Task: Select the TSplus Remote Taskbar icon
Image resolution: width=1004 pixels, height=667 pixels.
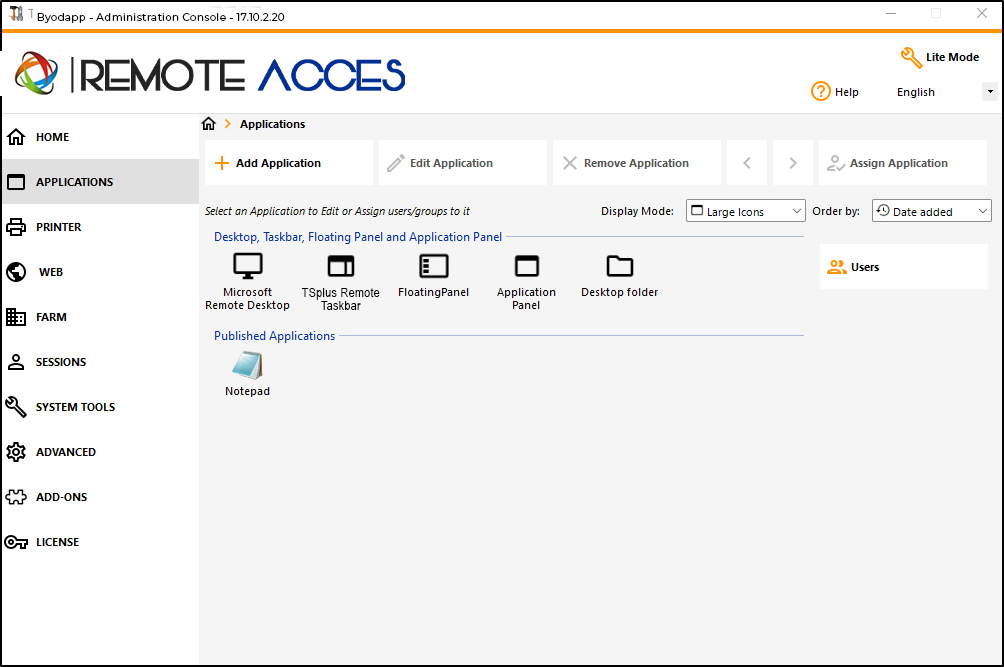Action: point(341,266)
